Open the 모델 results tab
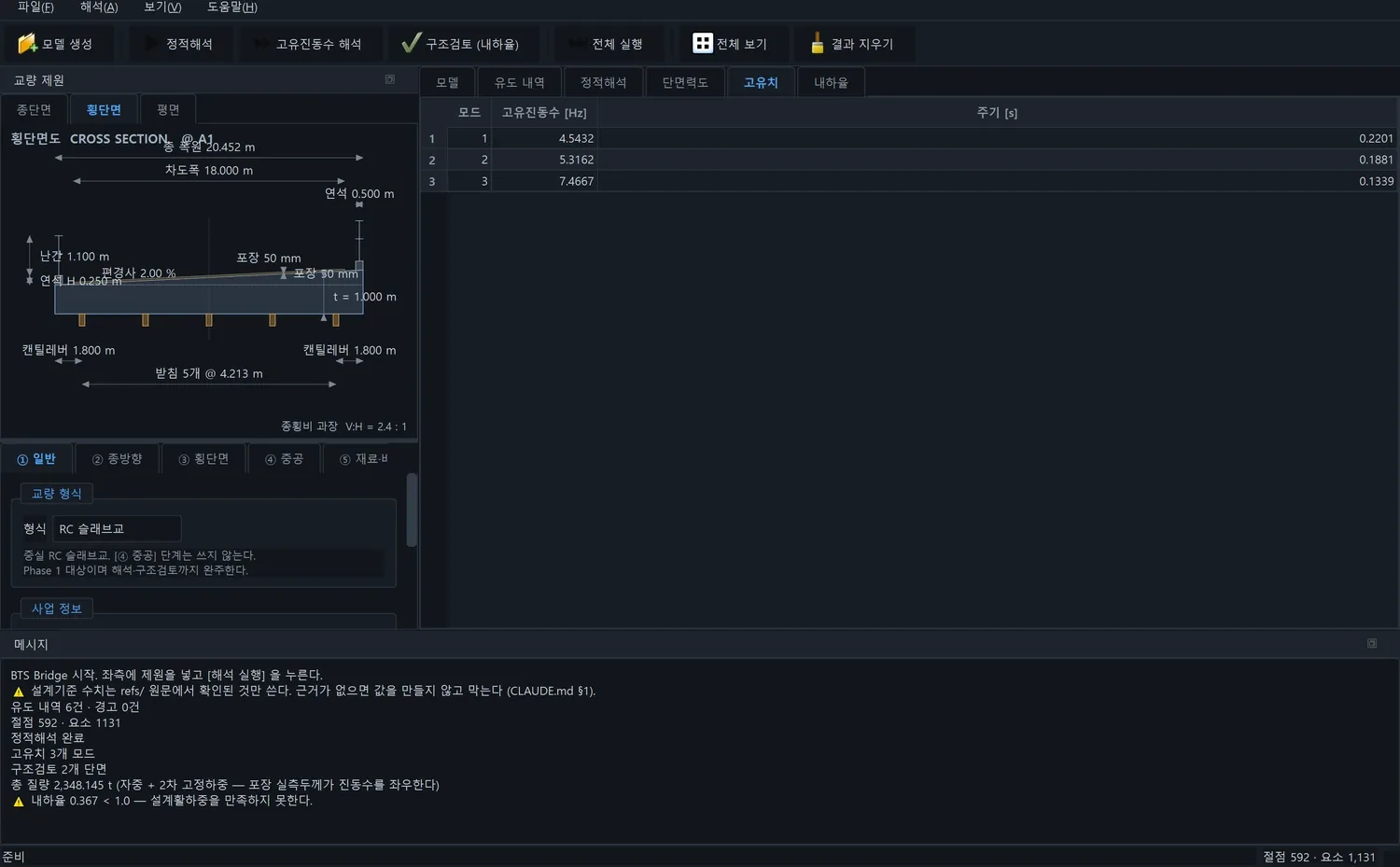The image size is (1400, 867). coord(448,82)
